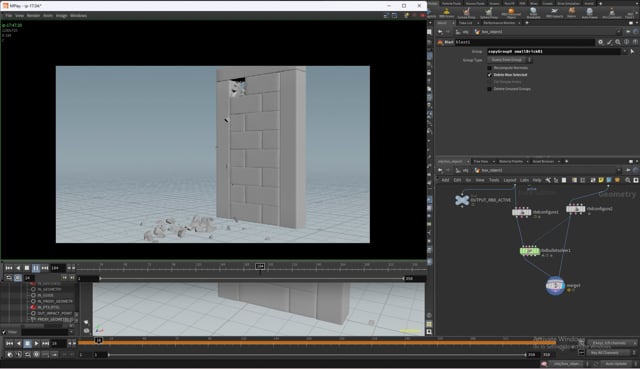Jump to last frame in MPlay
640x369 pixels.
click(45, 268)
